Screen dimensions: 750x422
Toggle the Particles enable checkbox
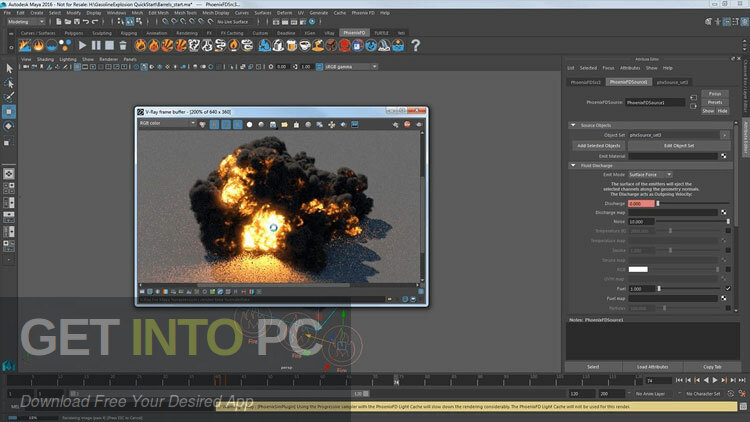(728, 308)
